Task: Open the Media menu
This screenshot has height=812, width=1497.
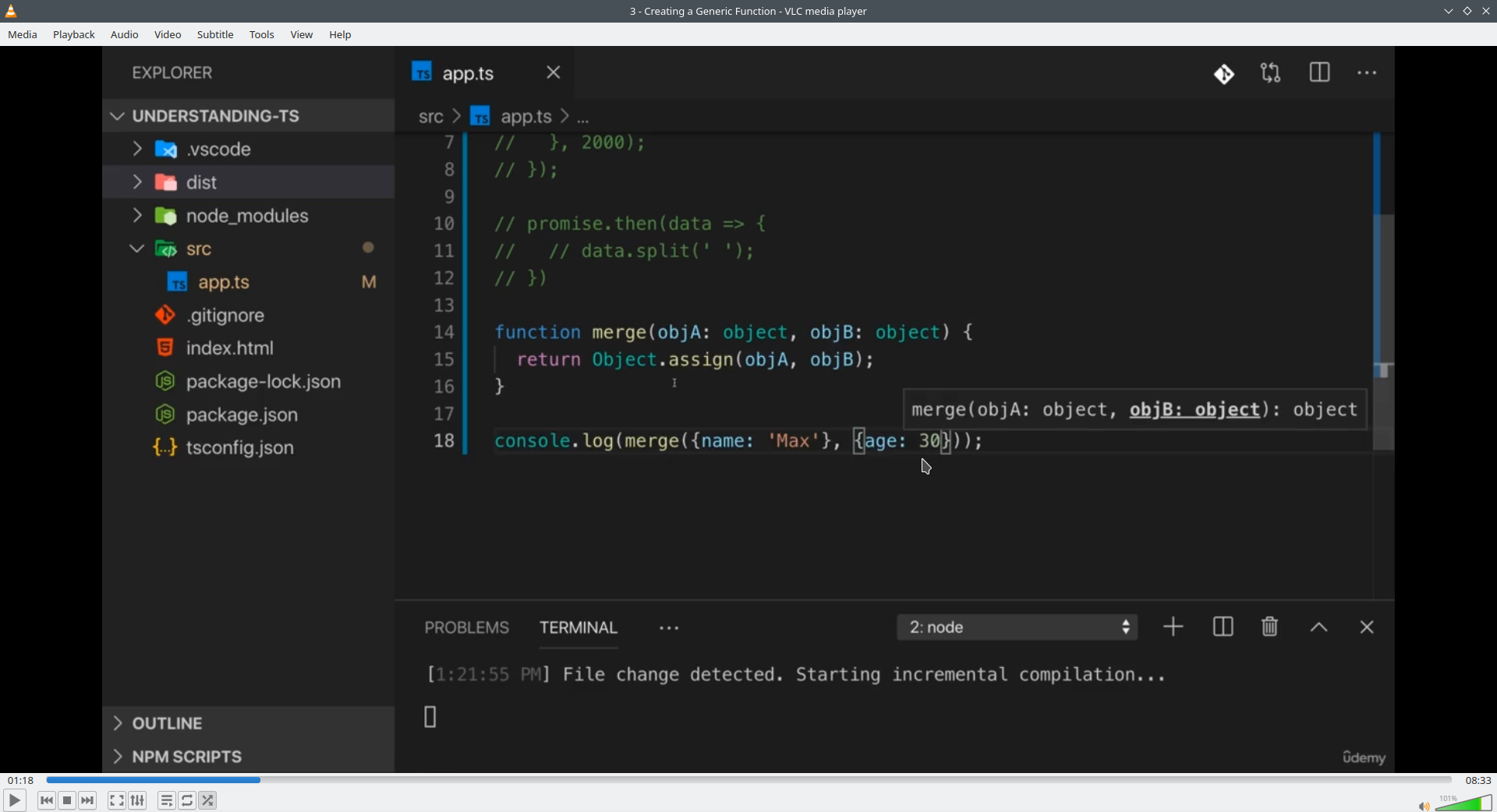Action: pyautogui.click(x=23, y=35)
